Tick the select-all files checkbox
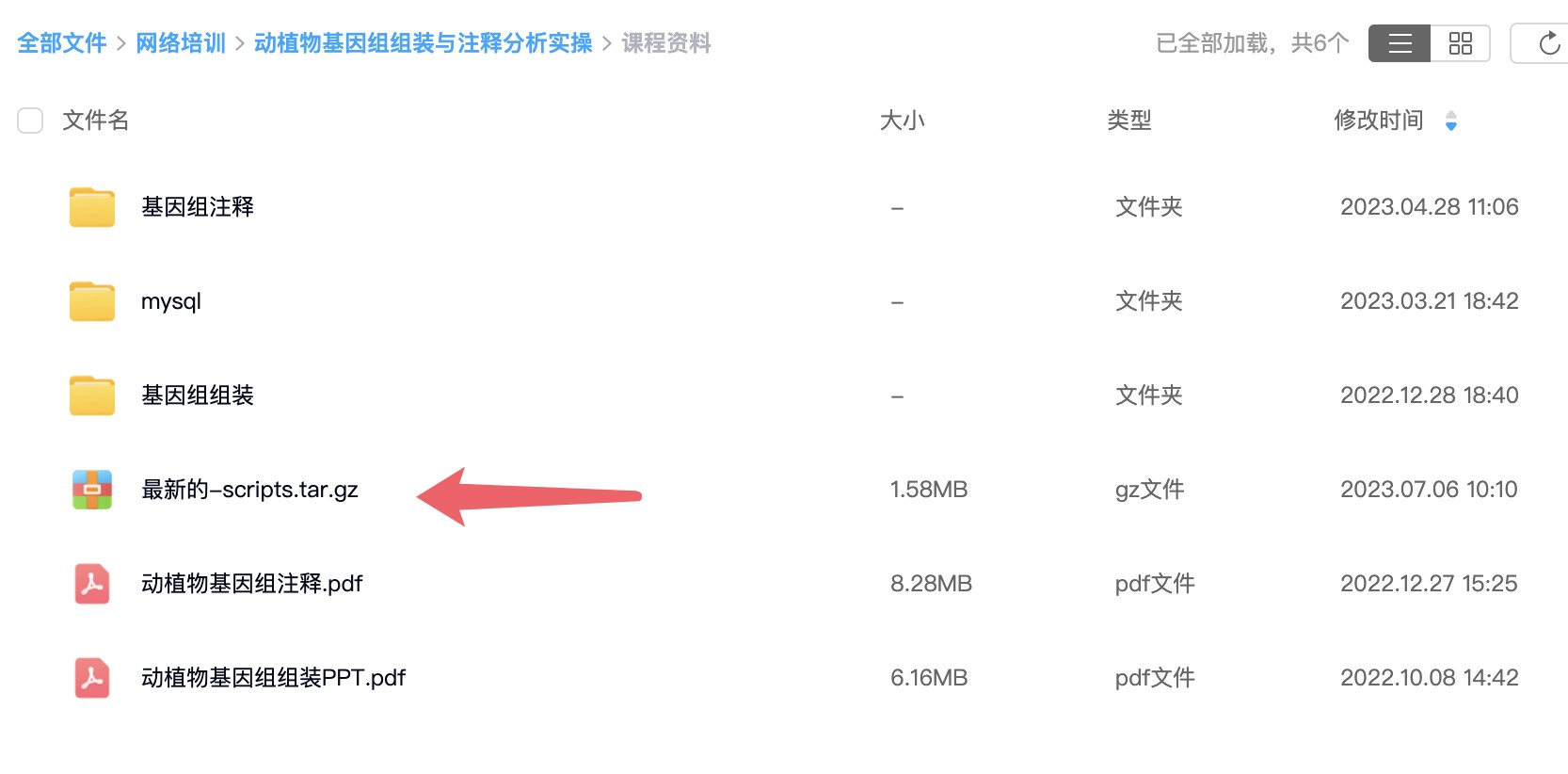The height and width of the screenshot is (774, 1568). click(30, 121)
